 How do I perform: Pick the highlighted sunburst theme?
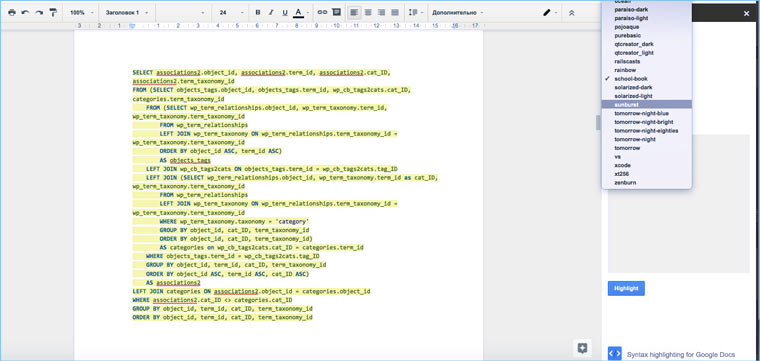647,104
